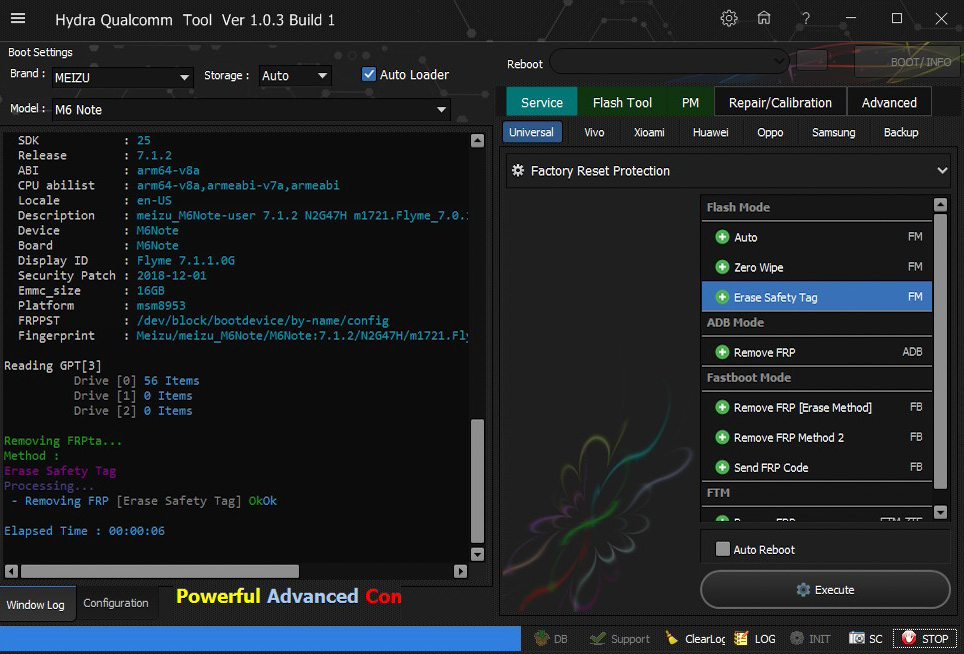Select Oppo sub-tab

(x=770, y=132)
